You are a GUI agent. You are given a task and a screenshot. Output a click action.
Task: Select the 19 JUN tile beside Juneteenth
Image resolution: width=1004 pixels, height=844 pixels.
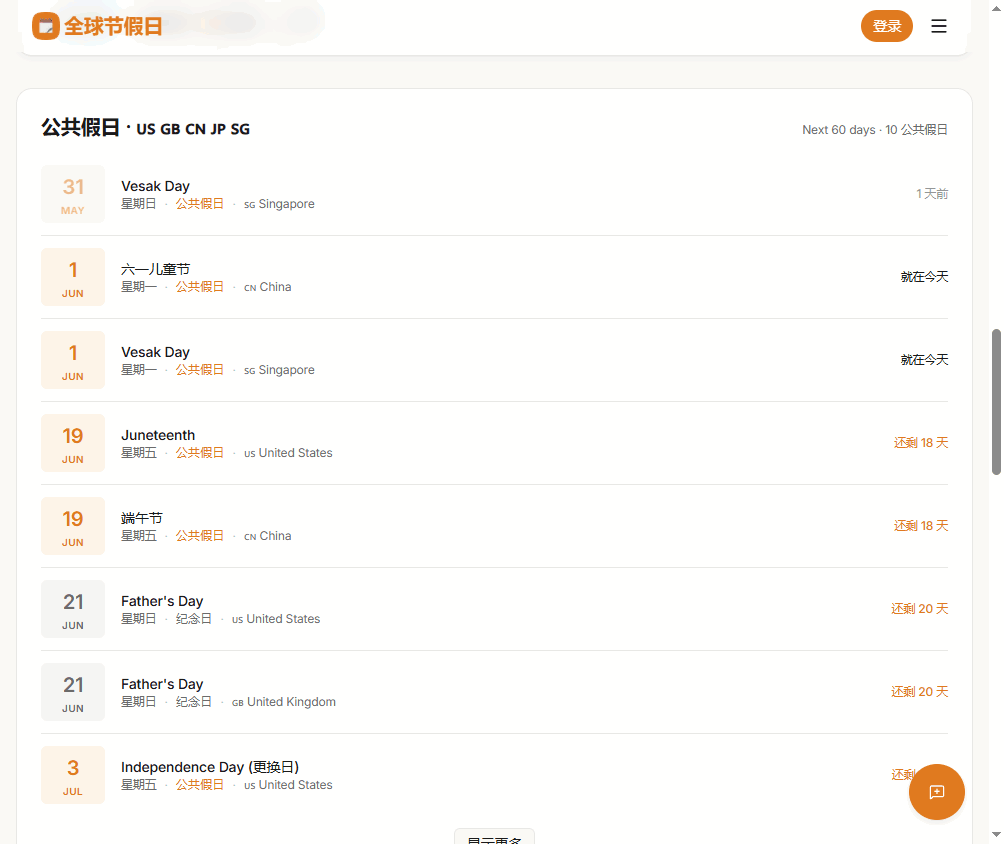[x=73, y=443]
